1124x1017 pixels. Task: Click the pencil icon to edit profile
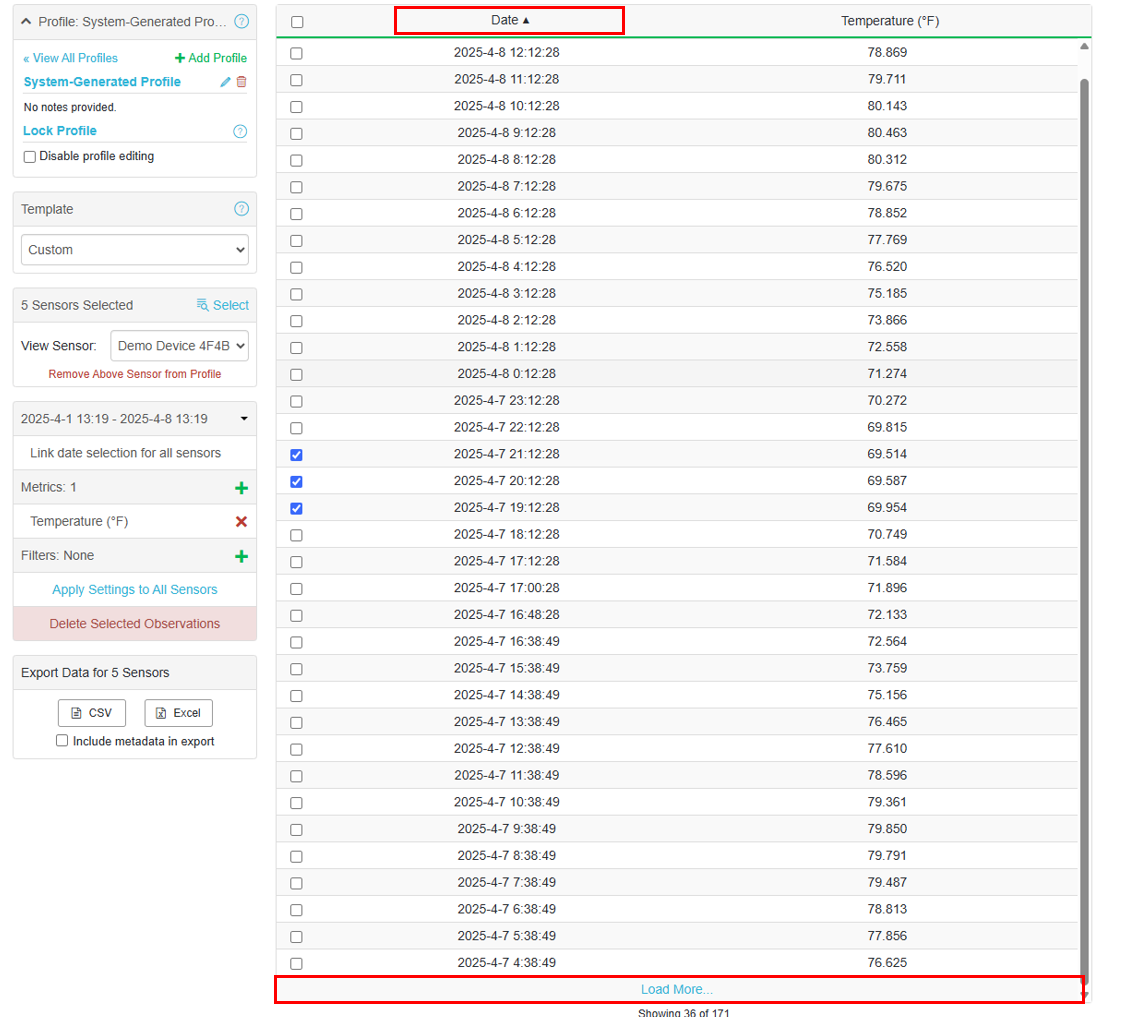pyautogui.click(x=225, y=82)
